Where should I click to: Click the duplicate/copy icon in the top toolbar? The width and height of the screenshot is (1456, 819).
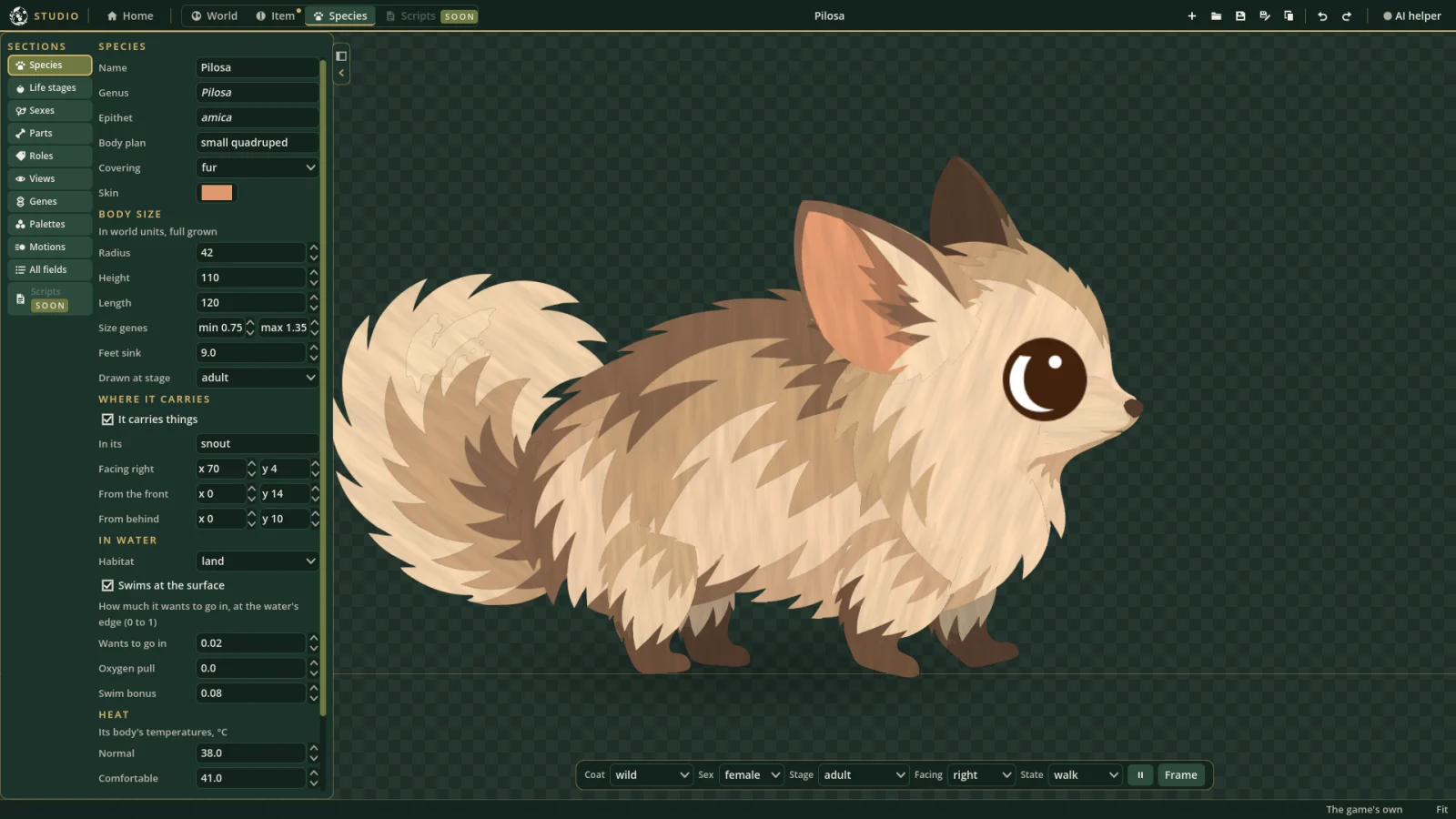click(x=1289, y=15)
